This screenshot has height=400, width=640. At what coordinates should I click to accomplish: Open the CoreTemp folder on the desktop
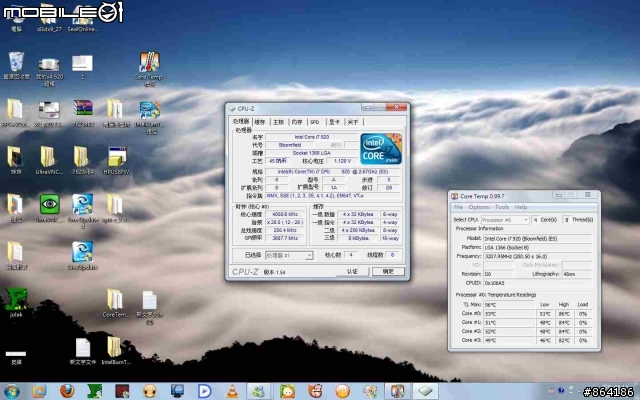pyautogui.click(x=115, y=299)
